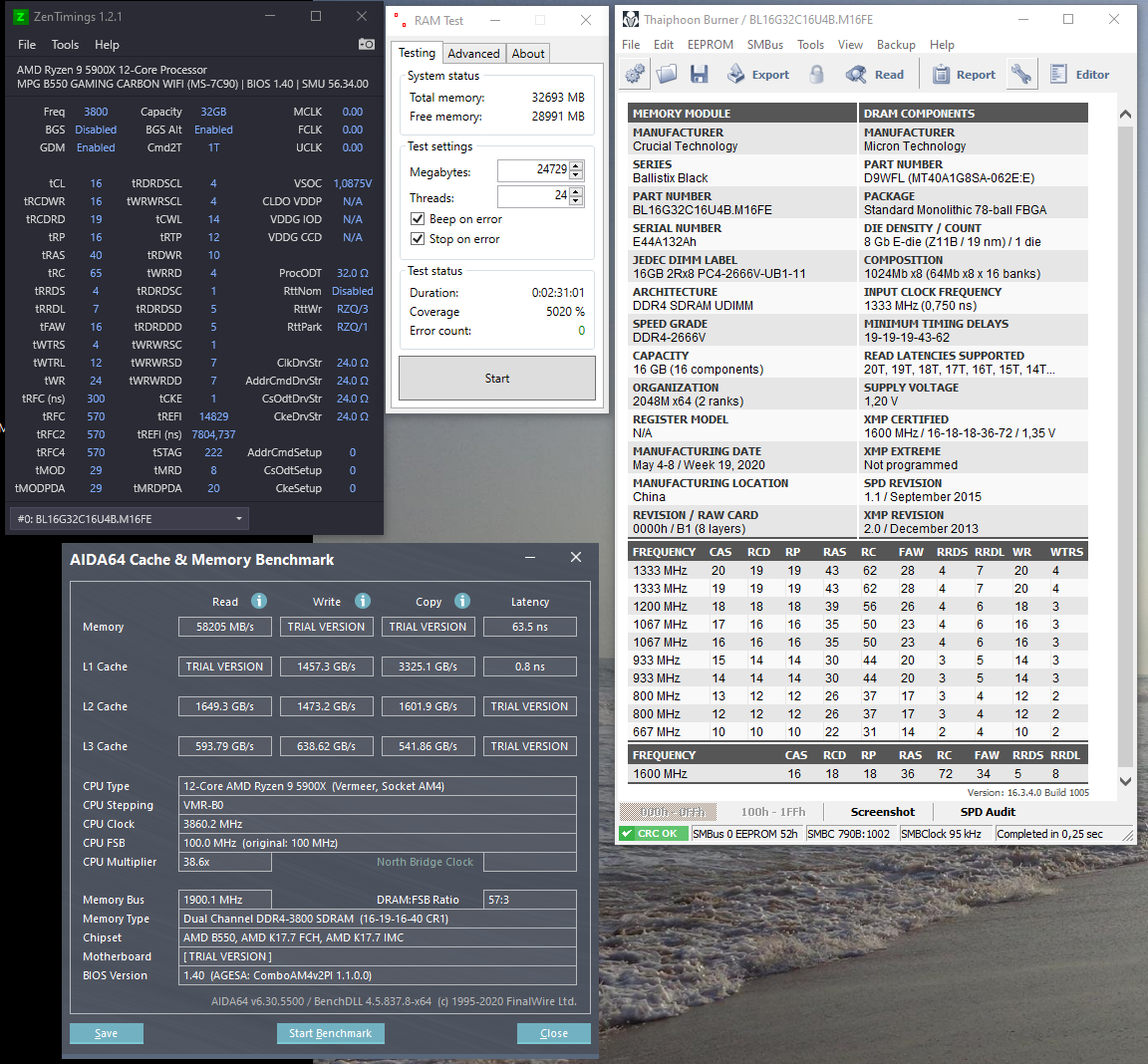The height and width of the screenshot is (1064, 1148).
Task: Click the Memory Bus 1900.1 MHz field
Action: (x=225, y=900)
